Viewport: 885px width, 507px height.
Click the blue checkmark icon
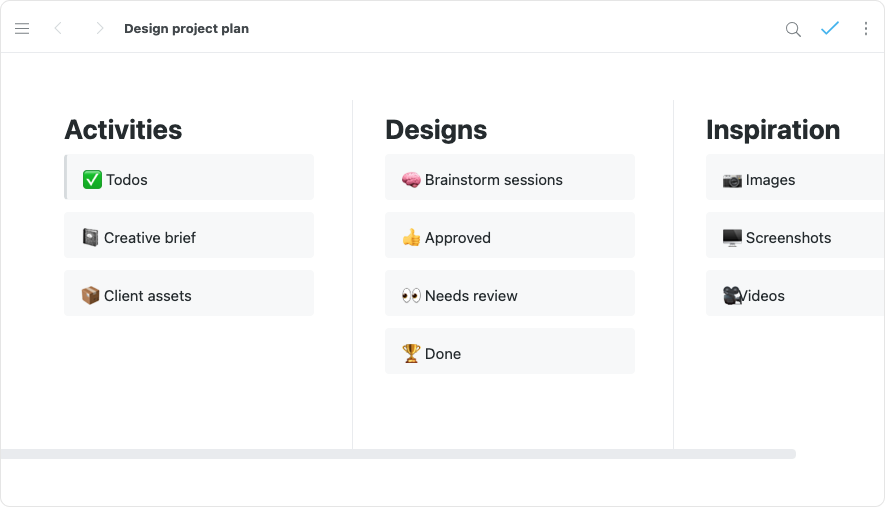coord(830,29)
